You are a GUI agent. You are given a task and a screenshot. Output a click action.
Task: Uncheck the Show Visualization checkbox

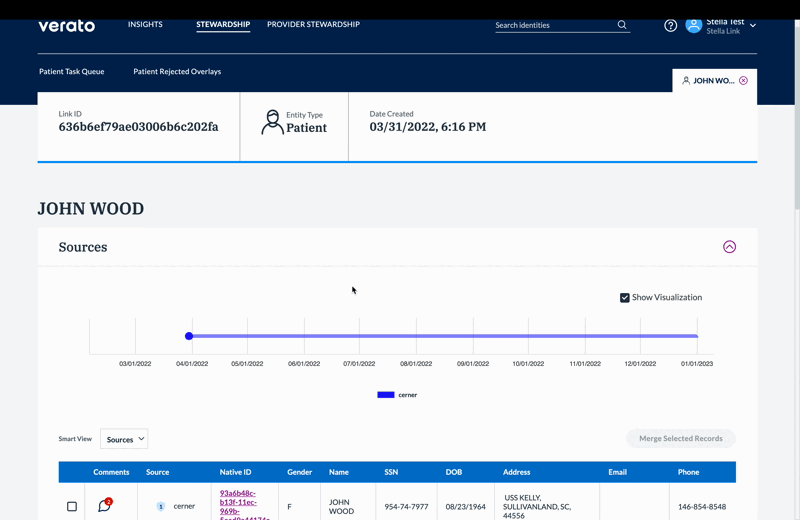(625, 298)
